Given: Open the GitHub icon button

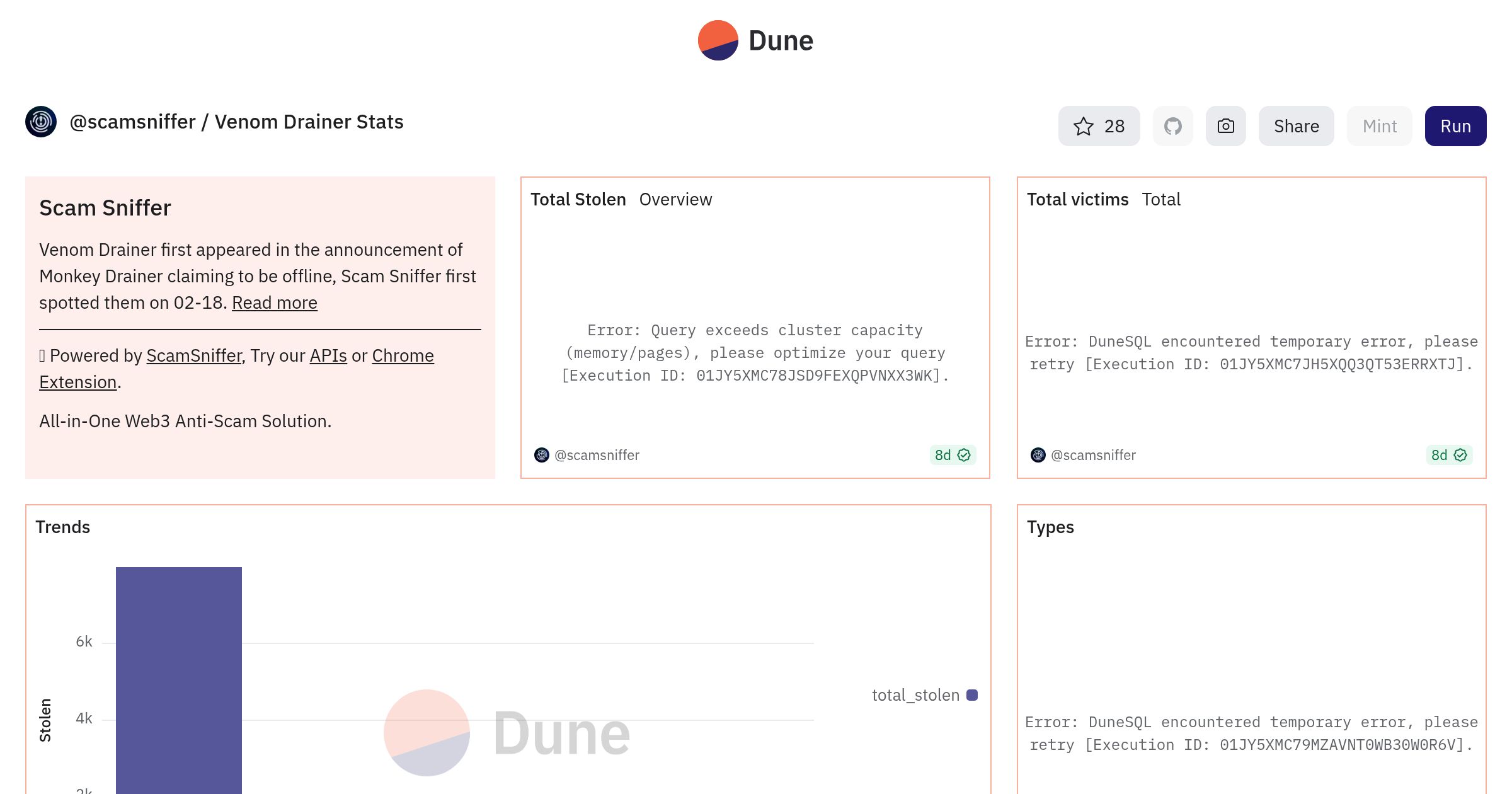Looking at the screenshot, I should [x=1172, y=126].
